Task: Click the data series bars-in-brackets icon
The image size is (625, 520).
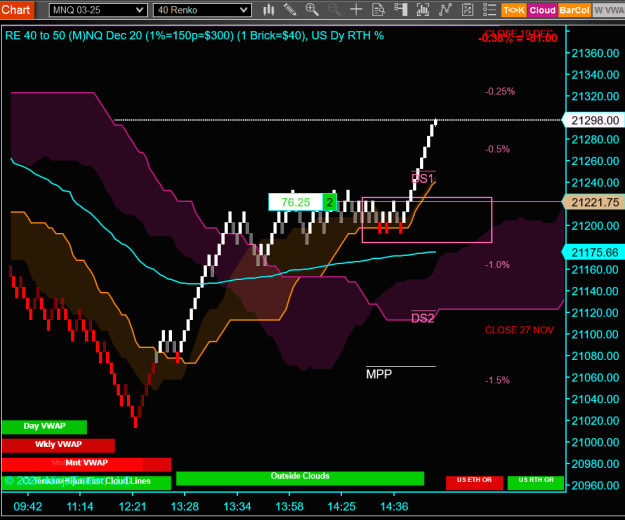Action: 423,10
